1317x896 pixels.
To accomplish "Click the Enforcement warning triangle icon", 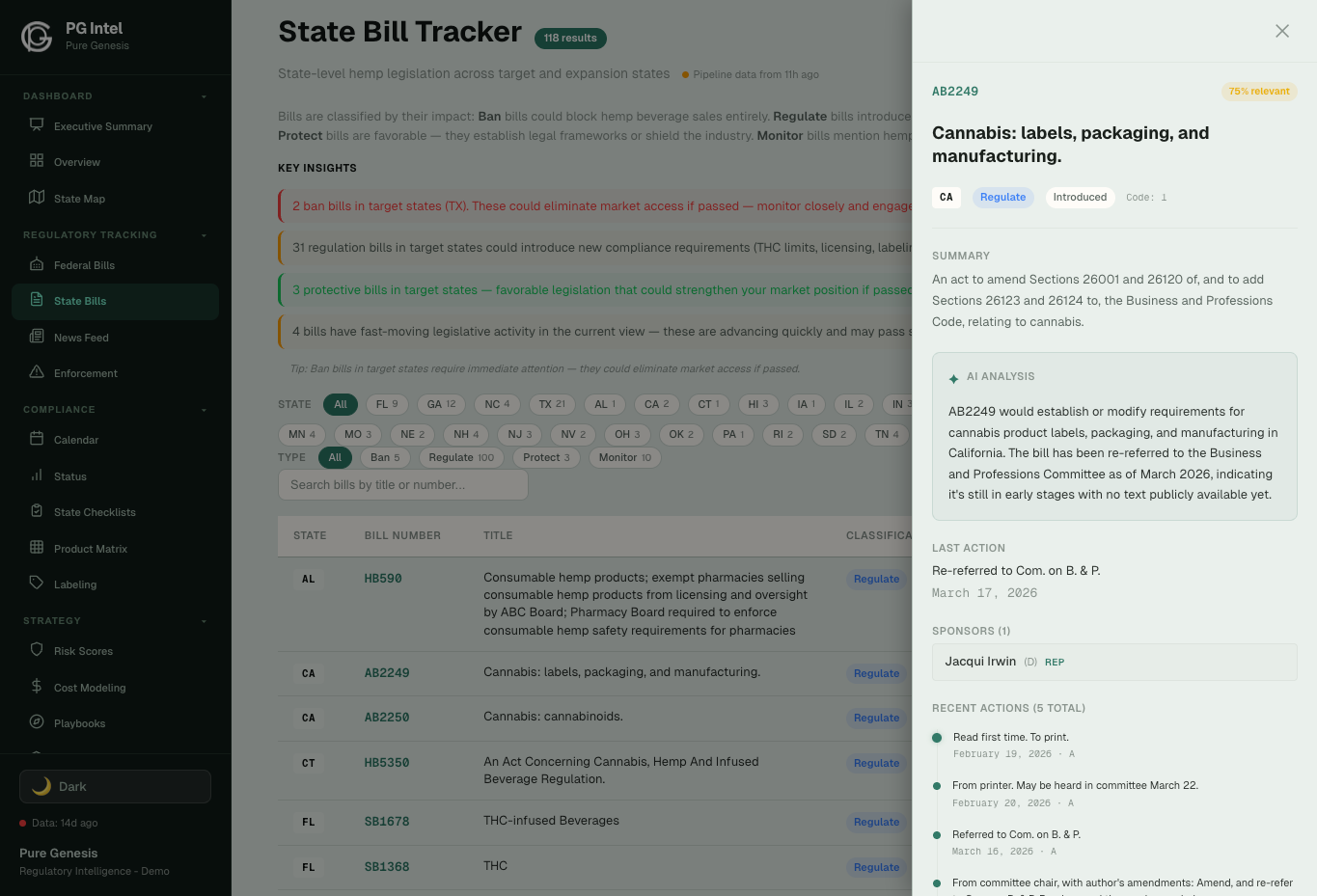I will [x=37, y=372].
